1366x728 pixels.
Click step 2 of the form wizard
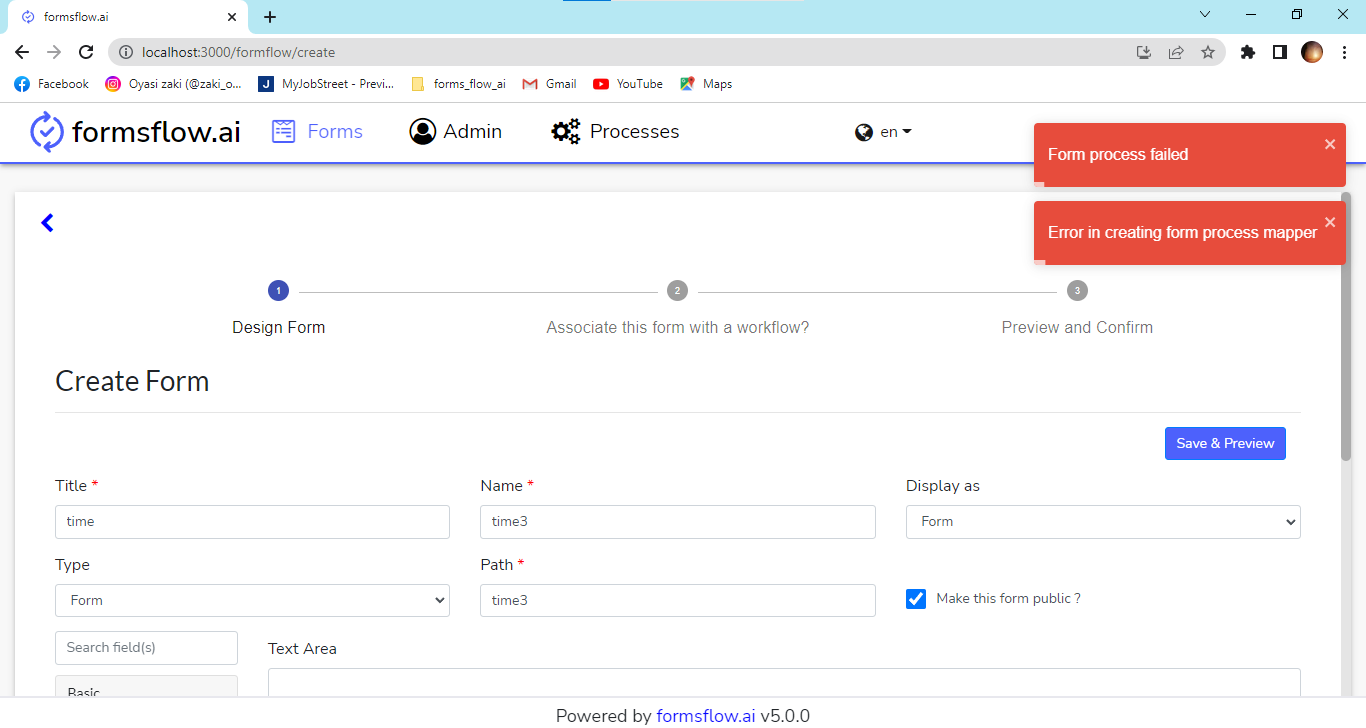(677, 290)
